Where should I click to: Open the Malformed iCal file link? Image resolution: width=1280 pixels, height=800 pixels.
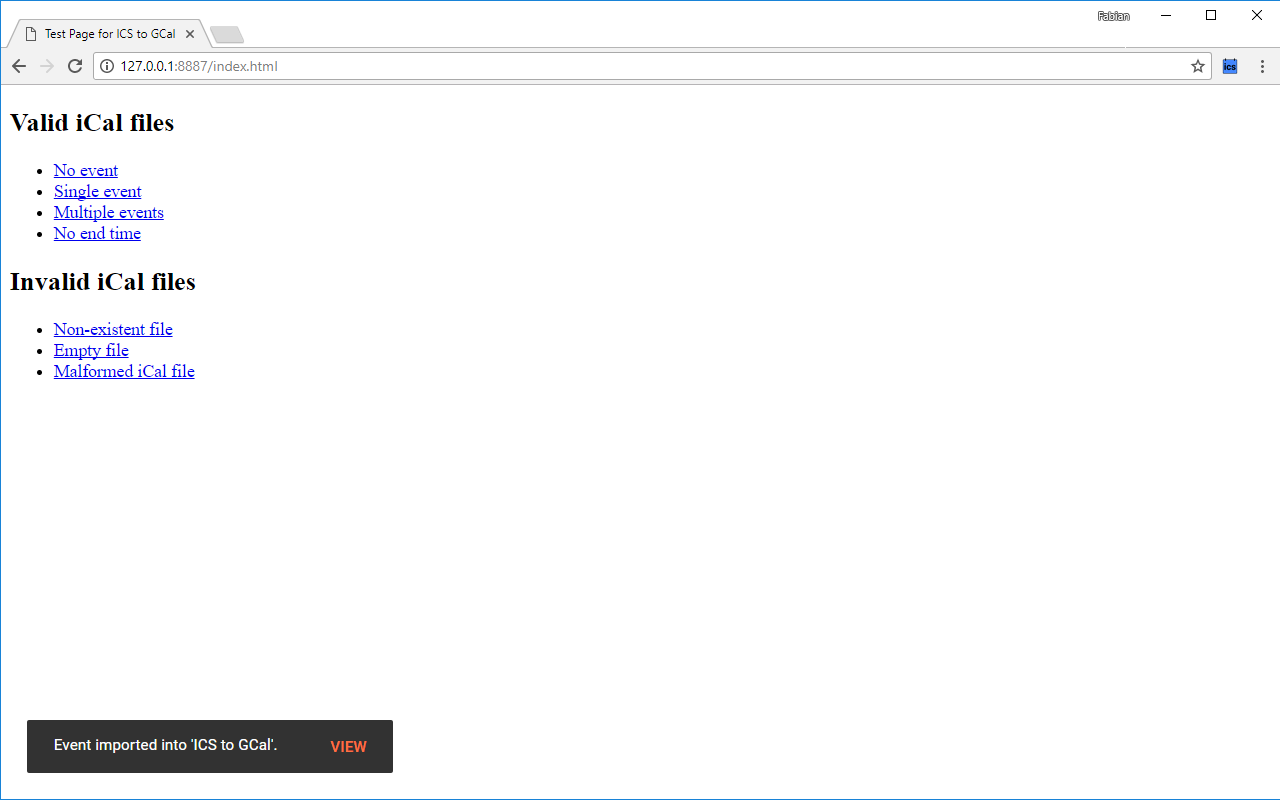tap(124, 371)
